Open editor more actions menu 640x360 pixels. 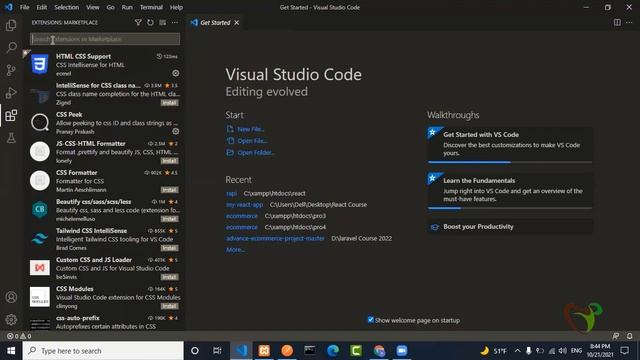(x=629, y=22)
